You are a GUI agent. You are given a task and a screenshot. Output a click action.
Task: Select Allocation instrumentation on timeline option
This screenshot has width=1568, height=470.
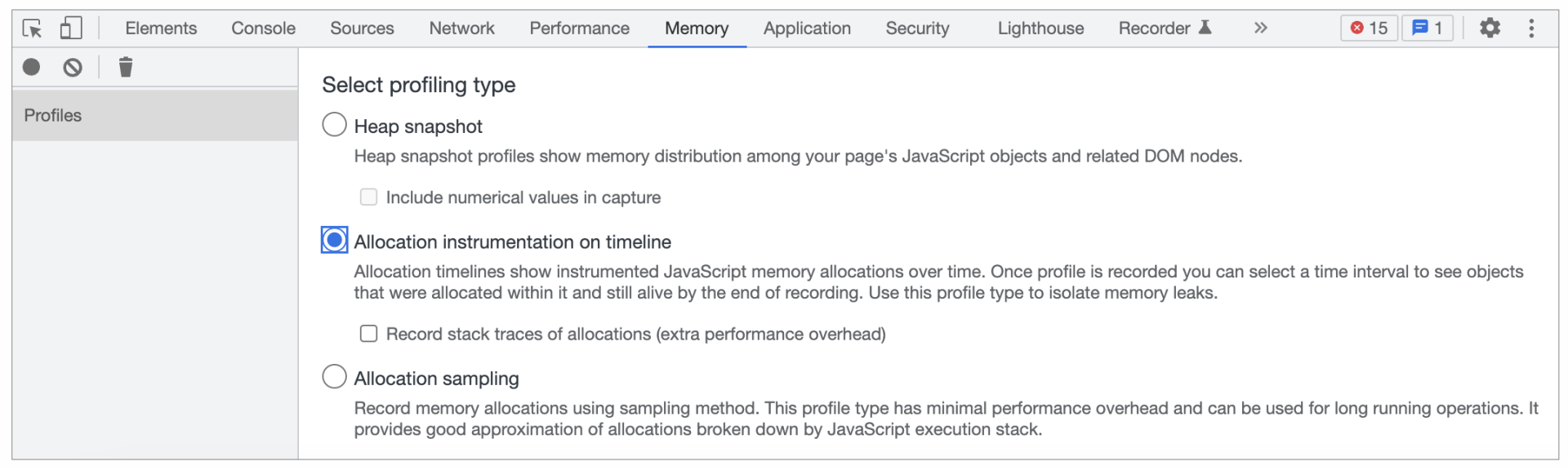pos(334,241)
